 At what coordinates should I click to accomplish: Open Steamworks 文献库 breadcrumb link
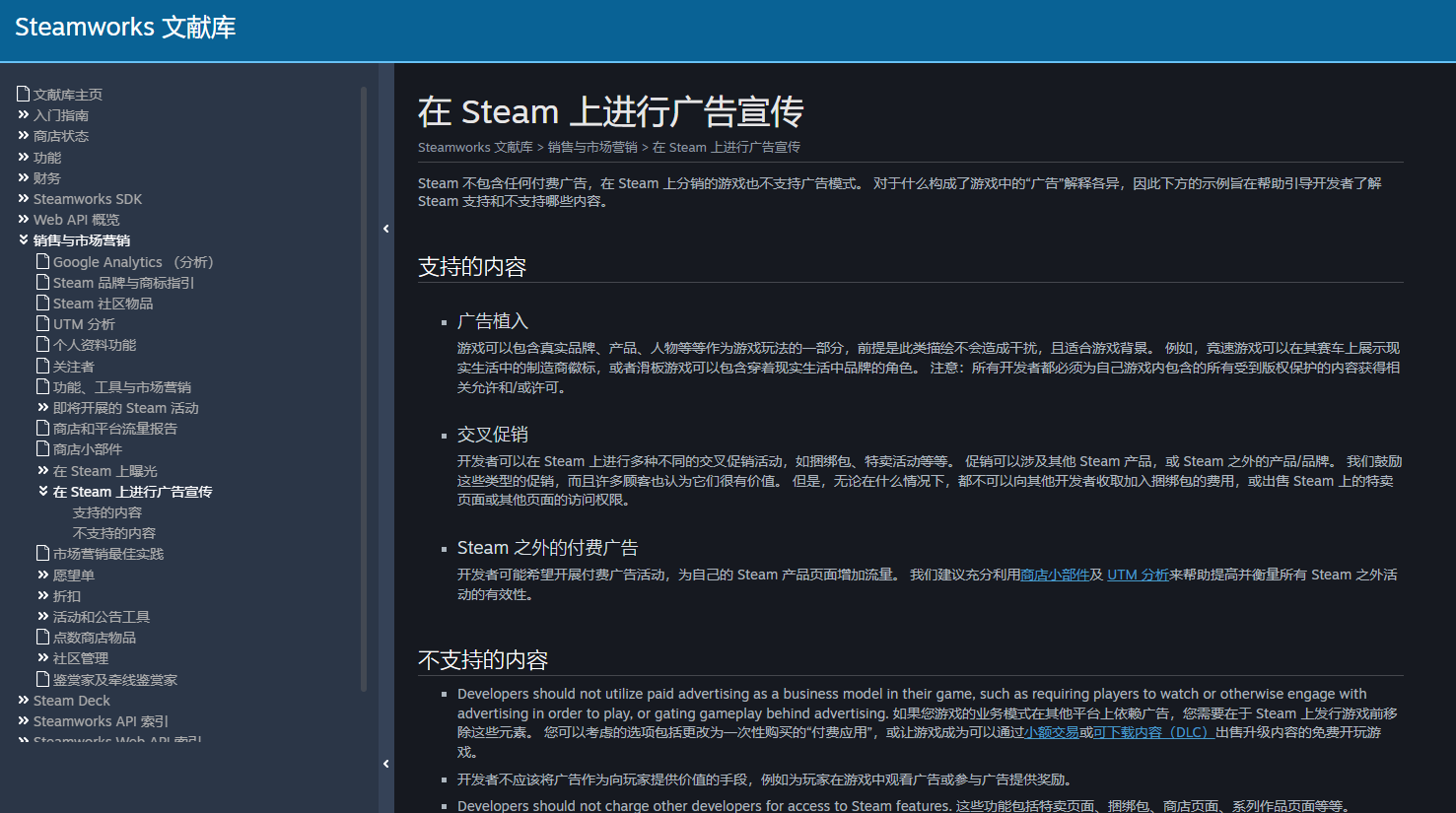click(x=475, y=147)
